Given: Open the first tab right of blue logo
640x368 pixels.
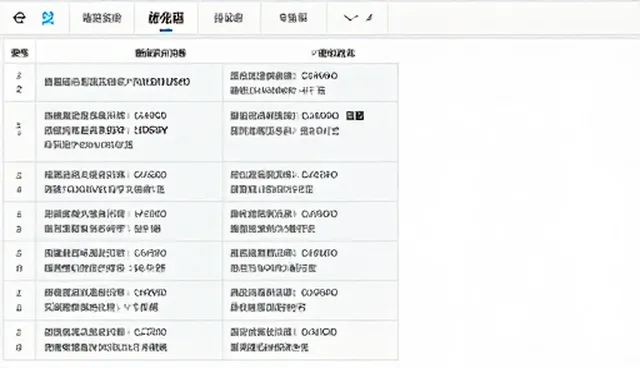Looking at the screenshot, I should (102, 18).
